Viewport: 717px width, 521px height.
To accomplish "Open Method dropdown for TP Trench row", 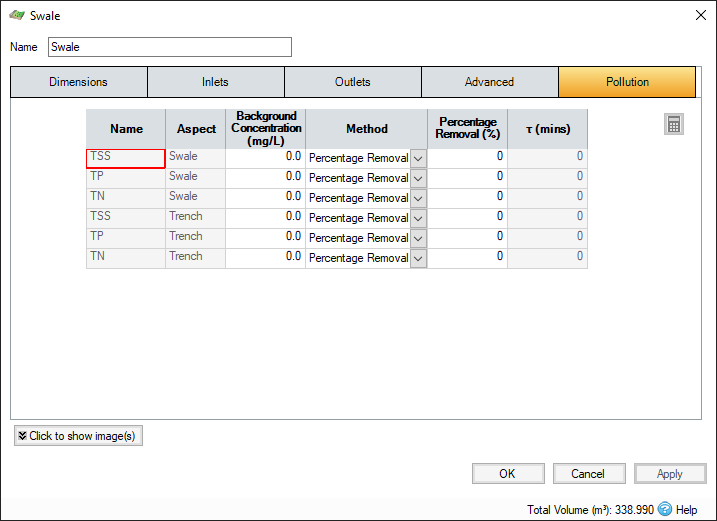I will pos(418,238).
